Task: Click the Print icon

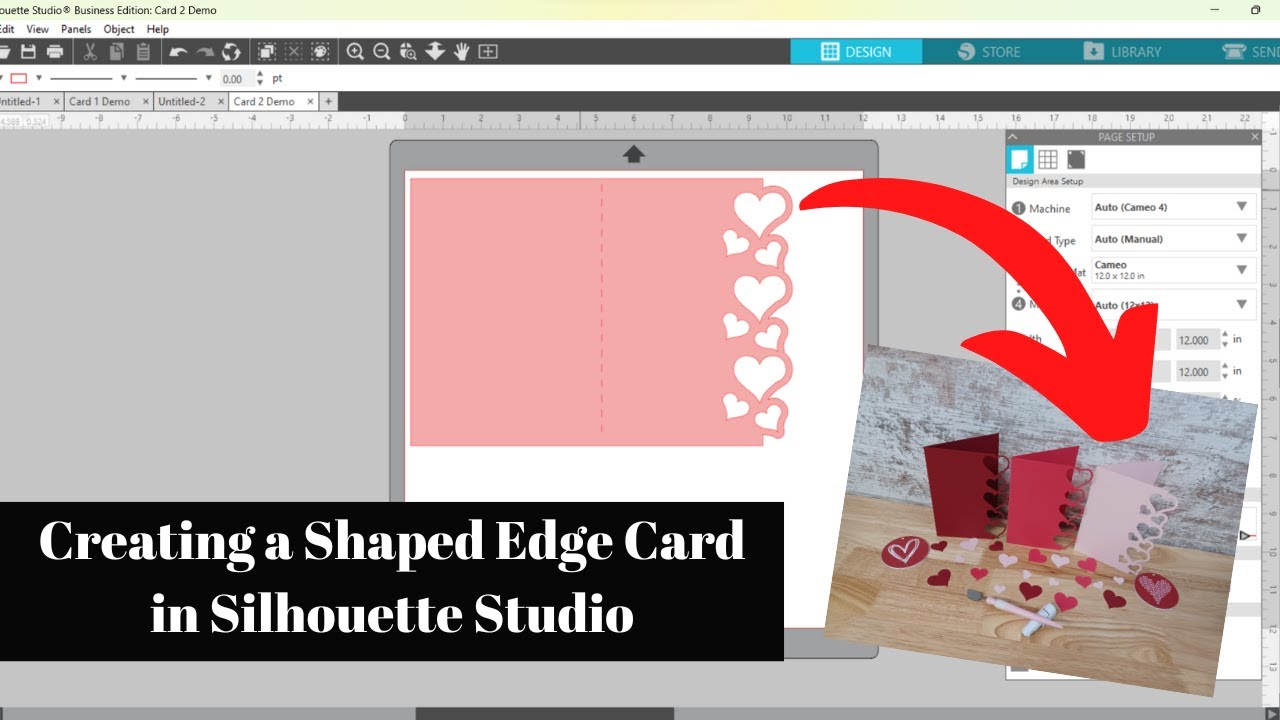Action: [x=55, y=51]
